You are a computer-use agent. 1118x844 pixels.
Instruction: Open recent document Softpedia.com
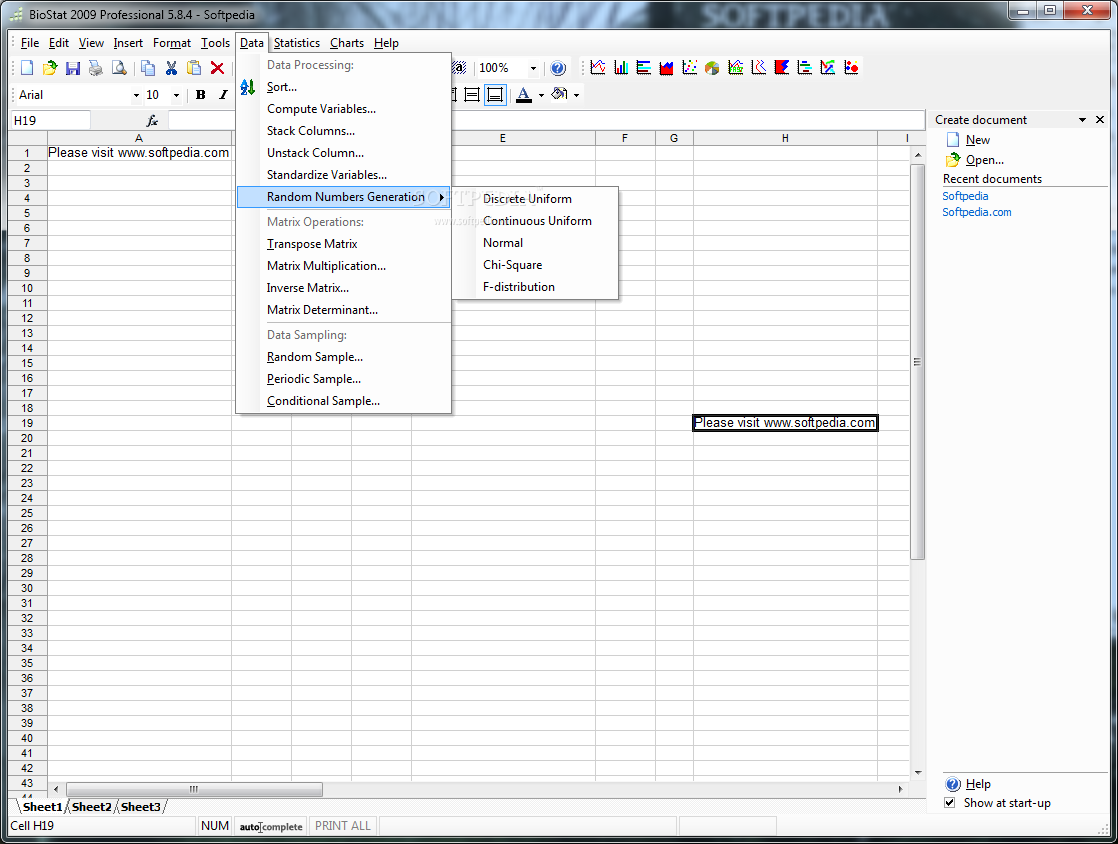(976, 212)
